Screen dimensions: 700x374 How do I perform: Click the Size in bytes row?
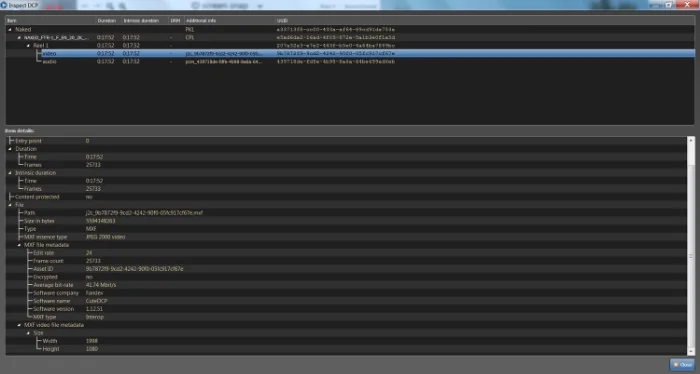click(x=346, y=221)
